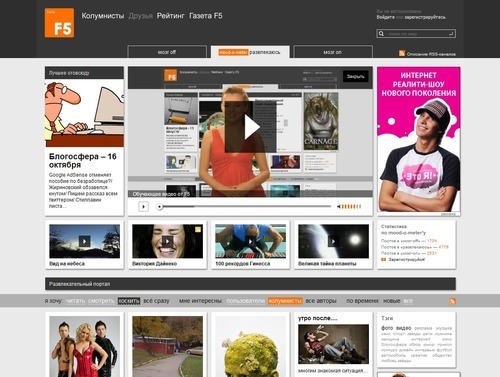Open the moss-covered head post image

250,347
